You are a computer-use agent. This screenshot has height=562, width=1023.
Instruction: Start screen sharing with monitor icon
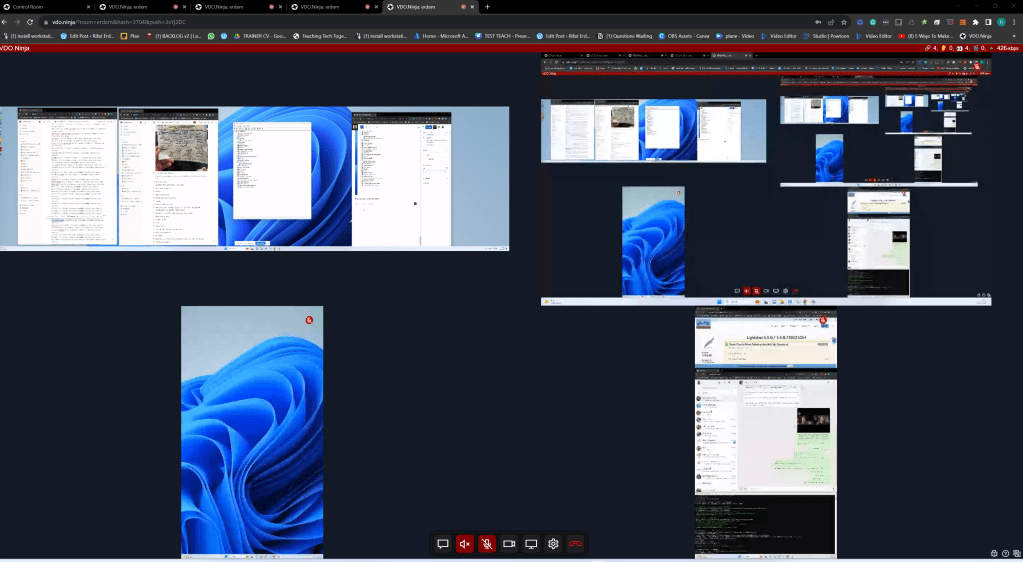point(531,544)
